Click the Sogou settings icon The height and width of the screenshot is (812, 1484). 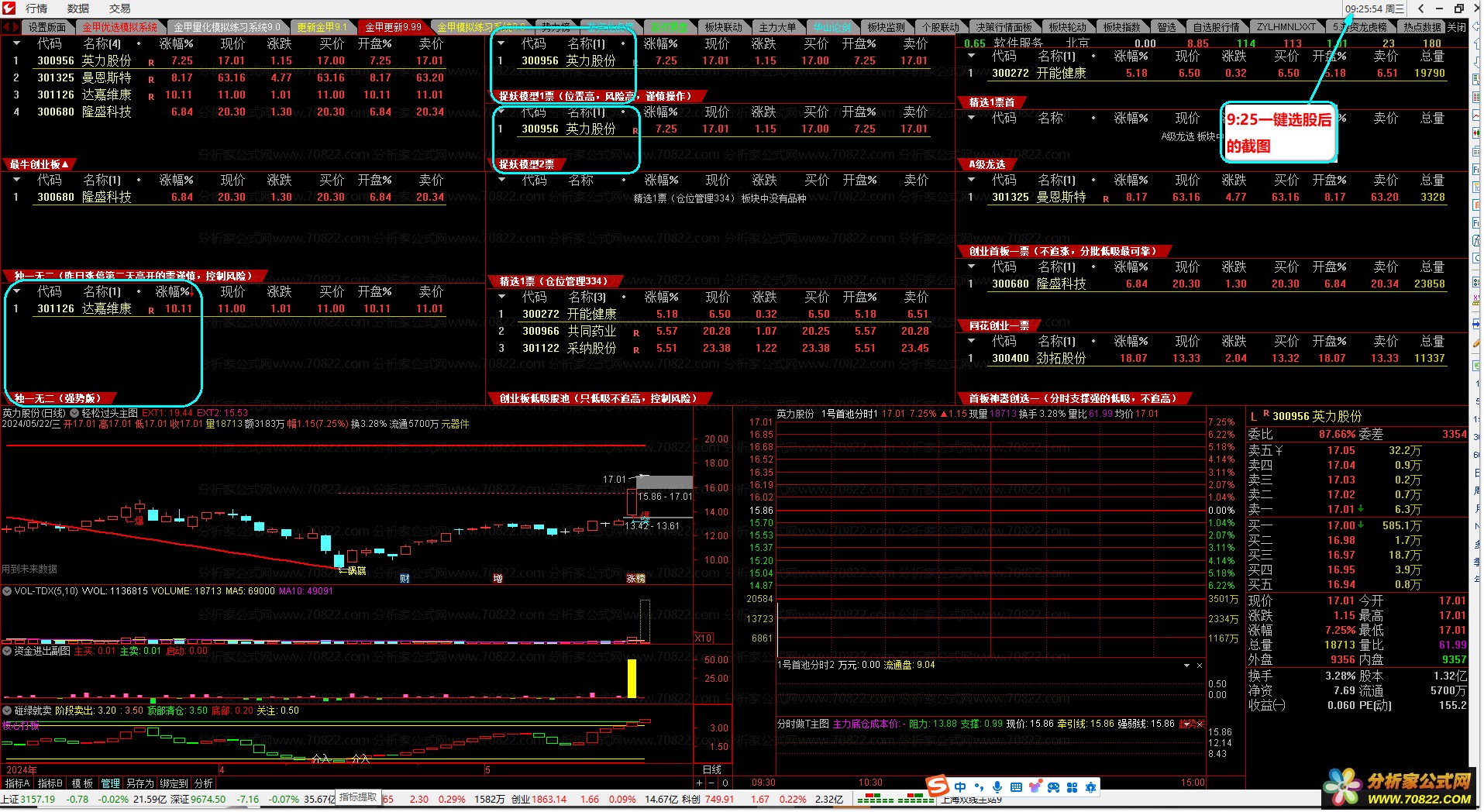click(x=1091, y=787)
